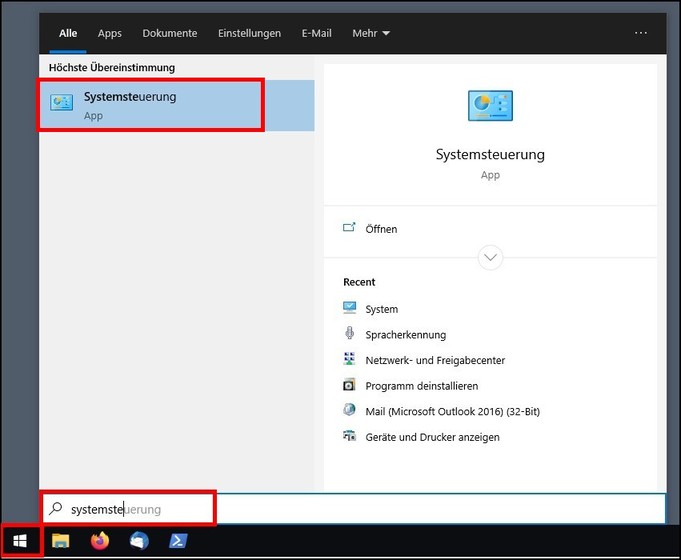Open Programm deinstallieren from recent
The width and height of the screenshot is (681, 560).
421,386
